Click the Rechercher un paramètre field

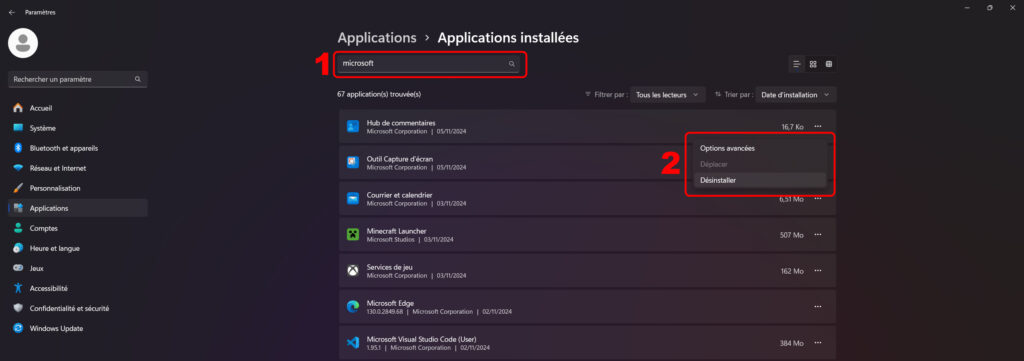pyautogui.click(x=78, y=79)
